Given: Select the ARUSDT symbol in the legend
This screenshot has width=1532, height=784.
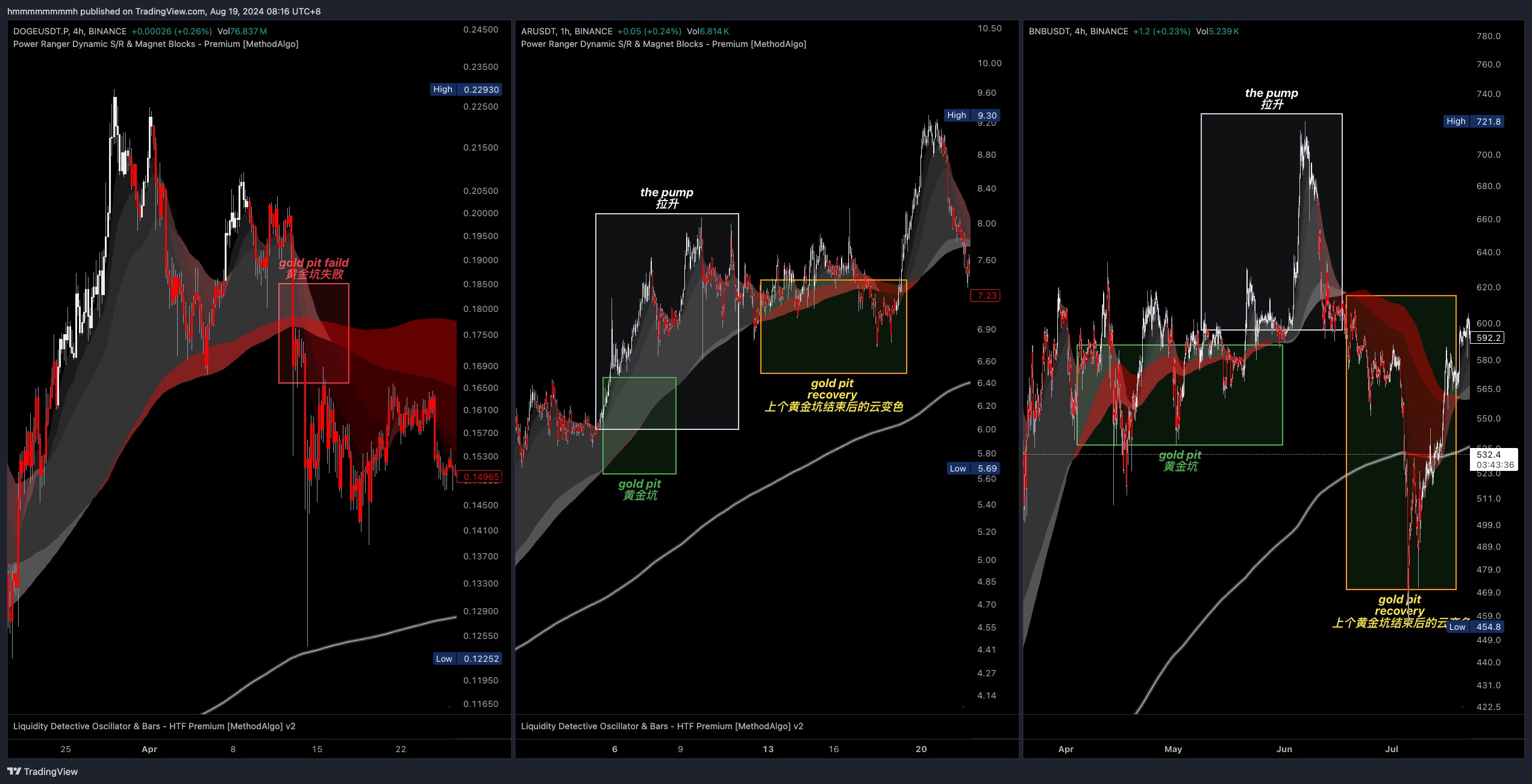Looking at the screenshot, I should click(538, 31).
